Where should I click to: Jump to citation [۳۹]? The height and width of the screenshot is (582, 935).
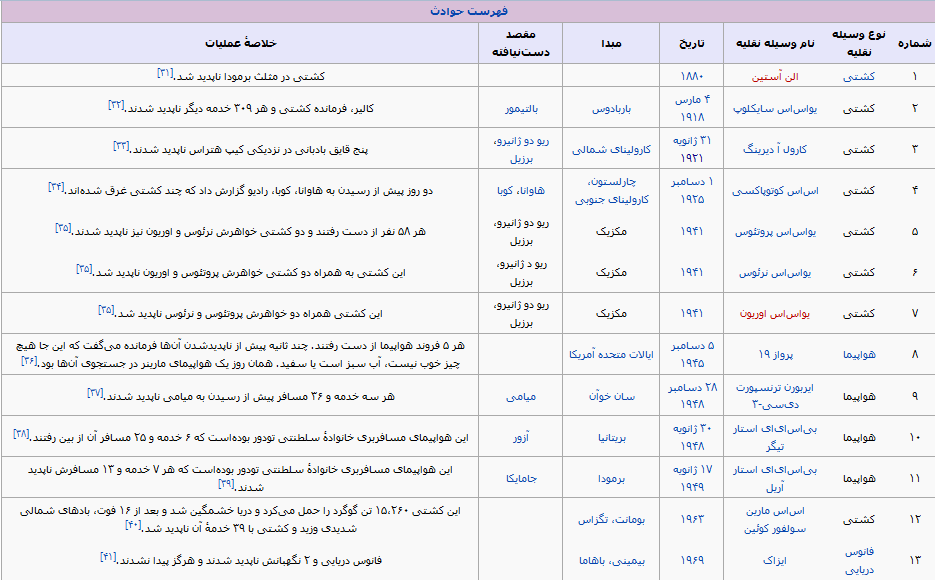click(226, 484)
